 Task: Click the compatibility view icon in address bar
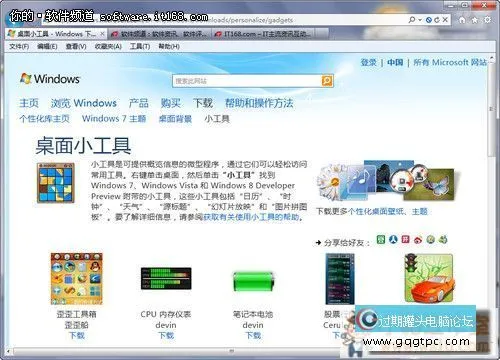(429, 20)
